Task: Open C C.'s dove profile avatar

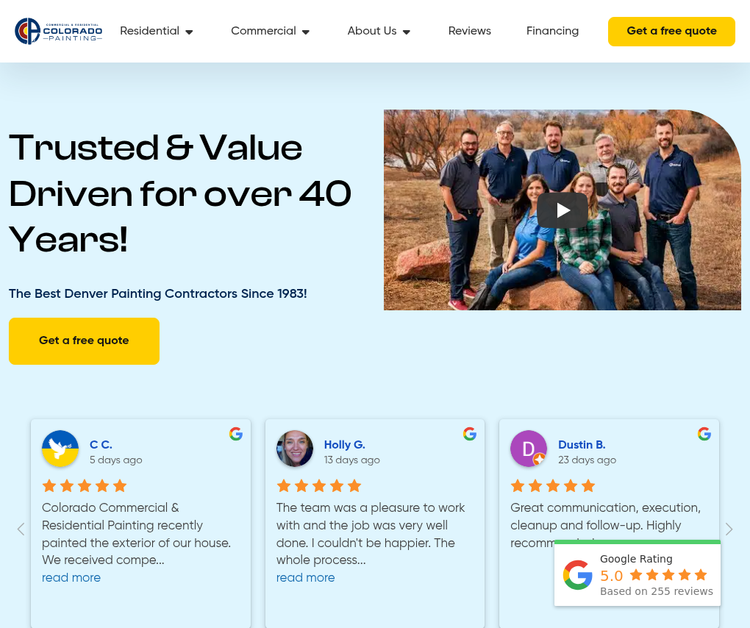Action: [x=60, y=449]
